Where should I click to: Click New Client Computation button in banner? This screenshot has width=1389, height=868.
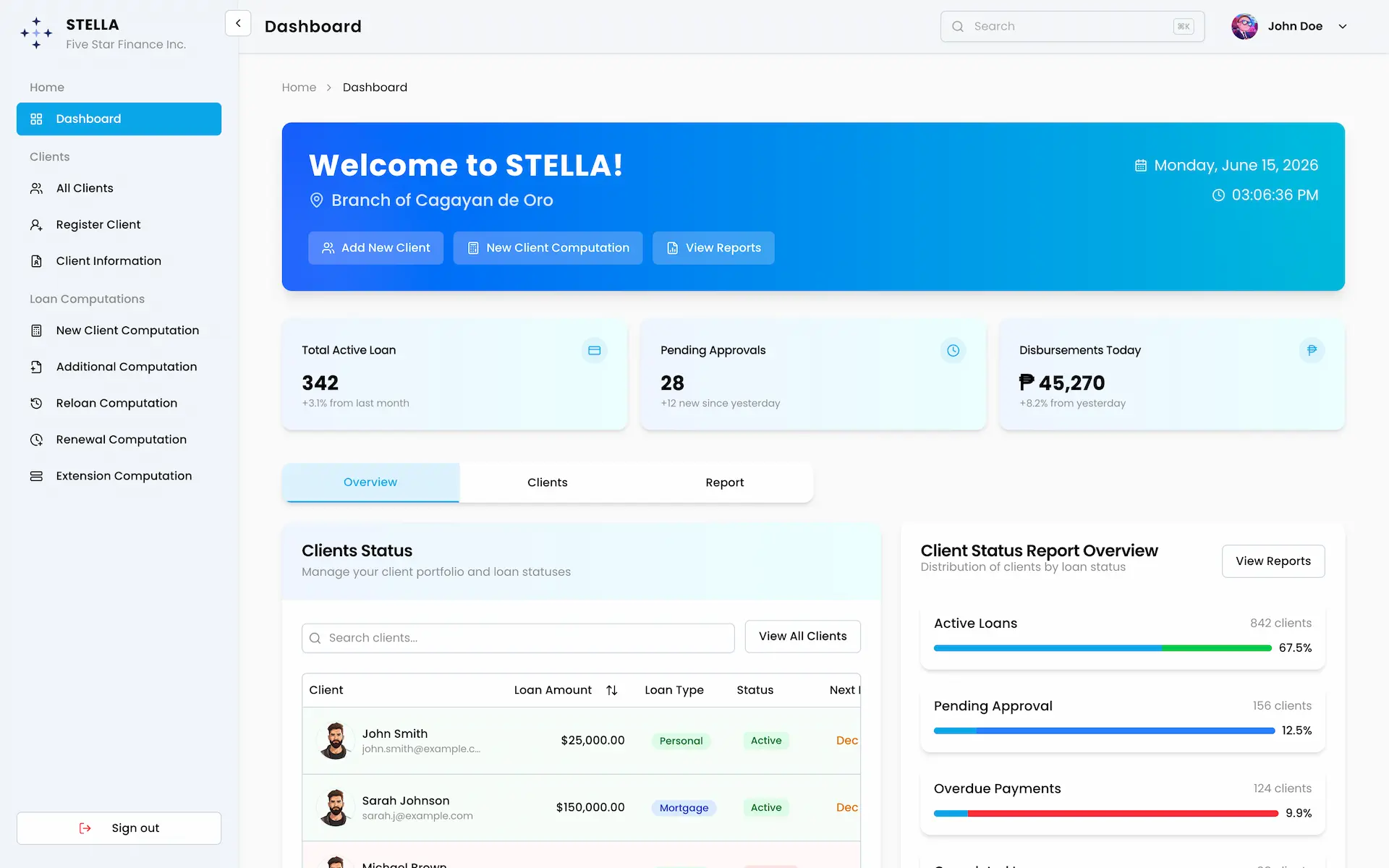[x=548, y=248]
